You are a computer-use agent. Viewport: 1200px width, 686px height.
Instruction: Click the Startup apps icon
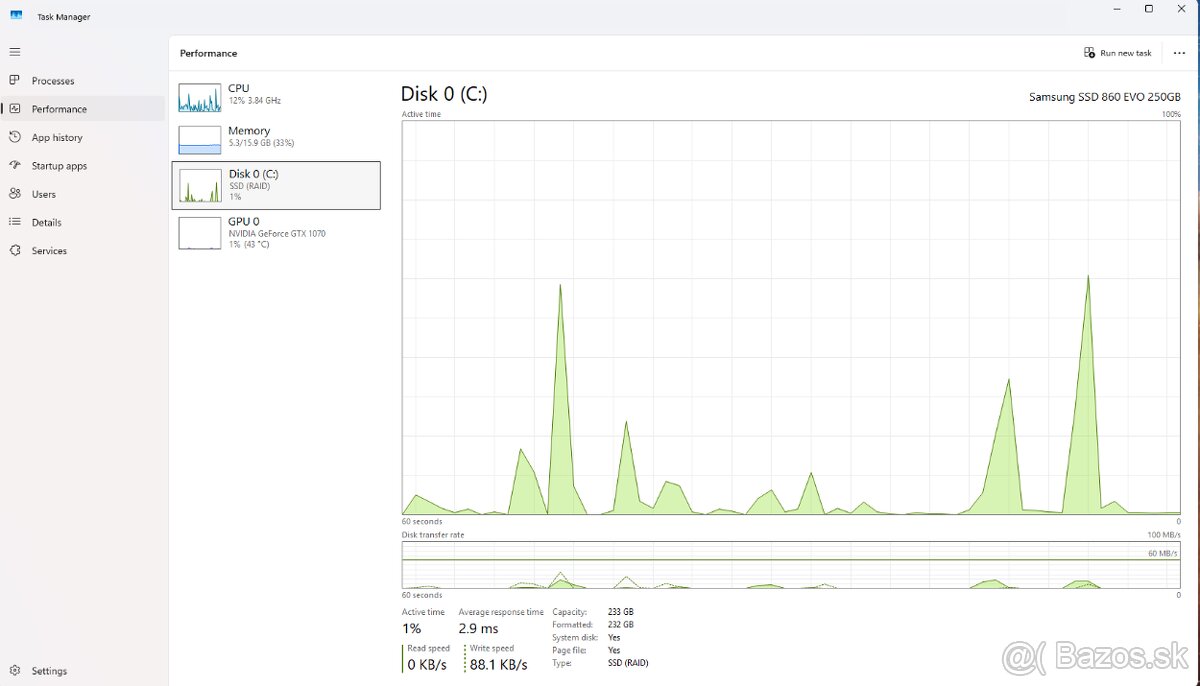click(x=15, y=166)
